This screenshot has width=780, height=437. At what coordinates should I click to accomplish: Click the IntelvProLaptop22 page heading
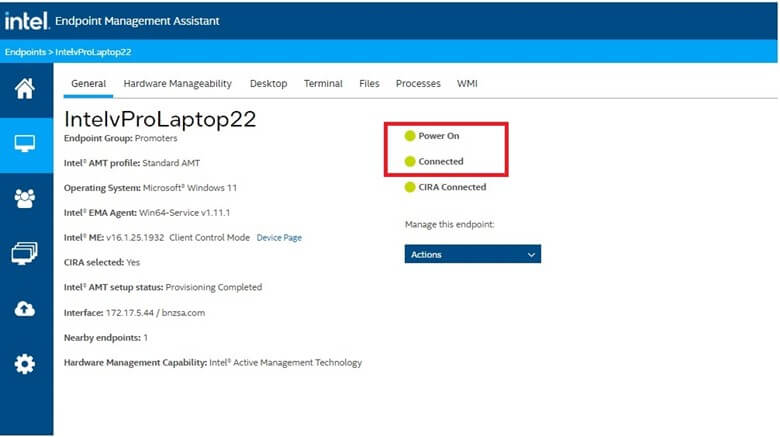coord(160,119)
